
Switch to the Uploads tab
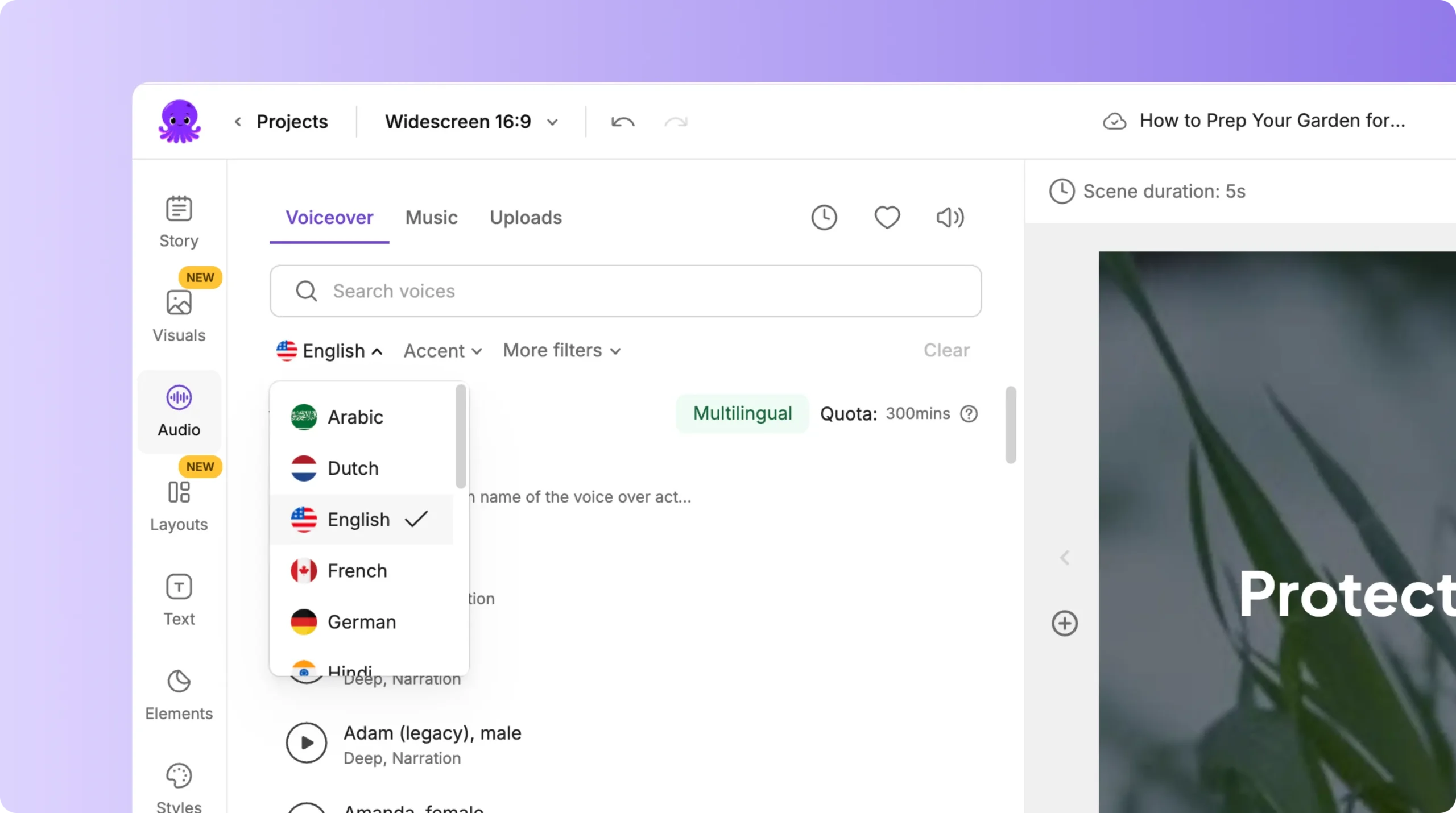(x=526, y=217)
